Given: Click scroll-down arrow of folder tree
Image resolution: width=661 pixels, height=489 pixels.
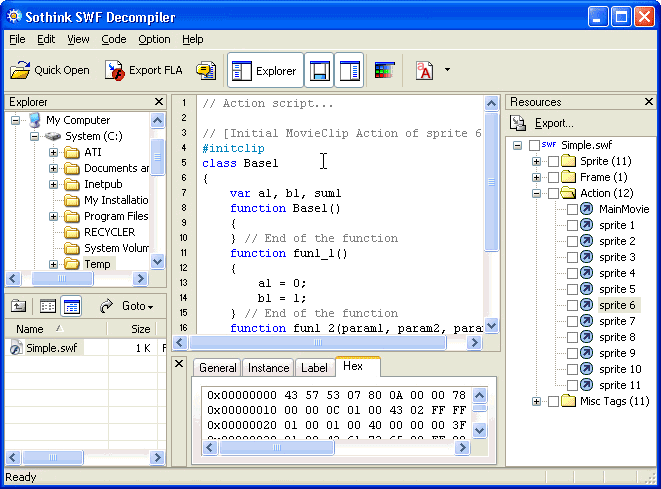Looking at the screenshot, I should coord(157,262).
